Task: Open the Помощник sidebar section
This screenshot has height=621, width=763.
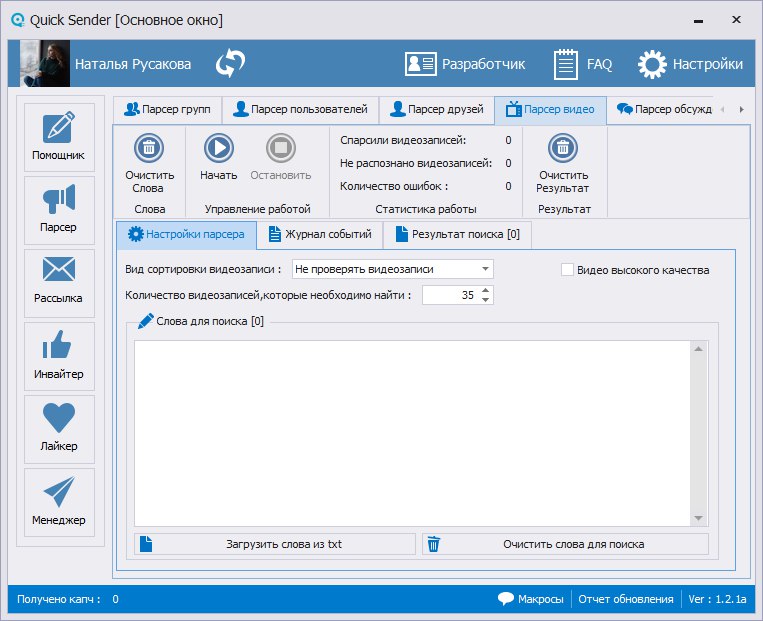Action: pos(59,137)
